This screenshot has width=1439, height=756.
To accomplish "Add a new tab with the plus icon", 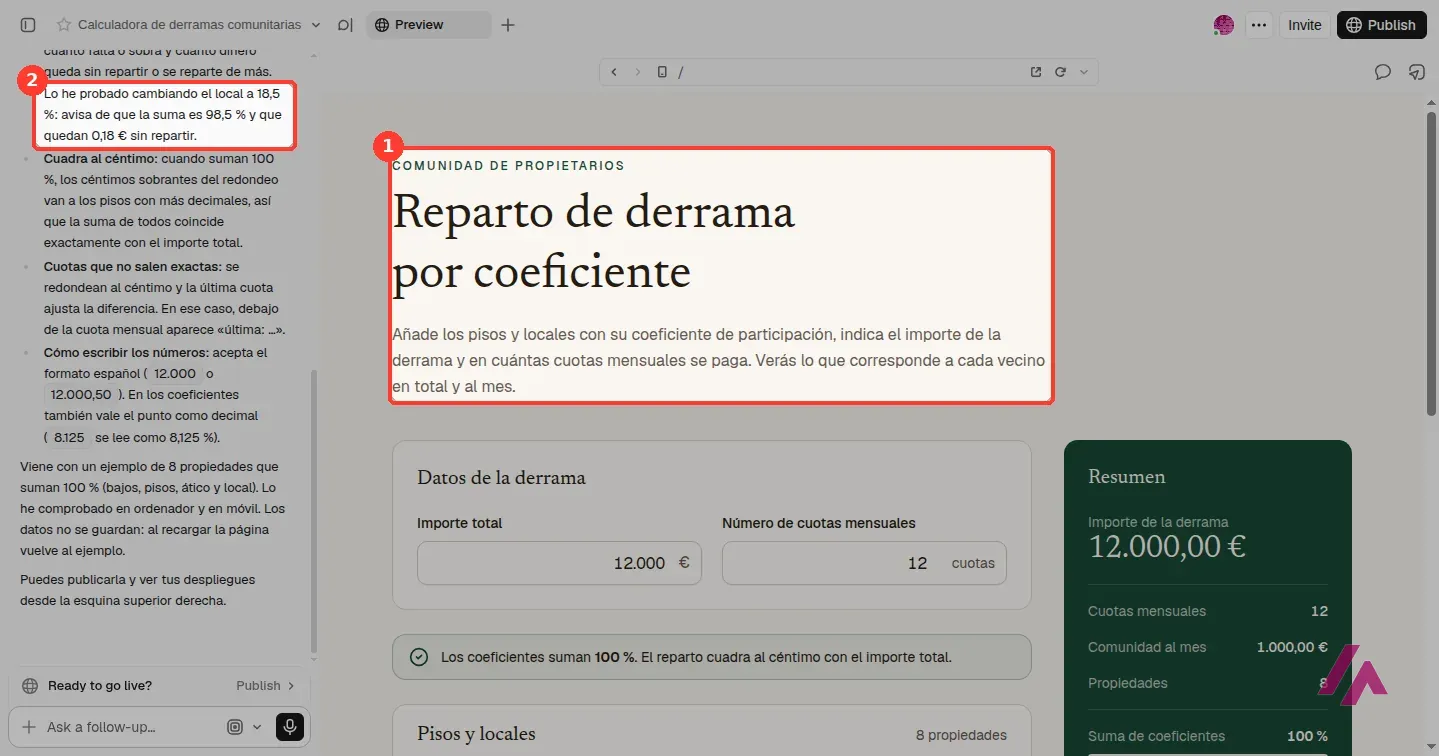I will pyautogui.click(x=508, y=25).
